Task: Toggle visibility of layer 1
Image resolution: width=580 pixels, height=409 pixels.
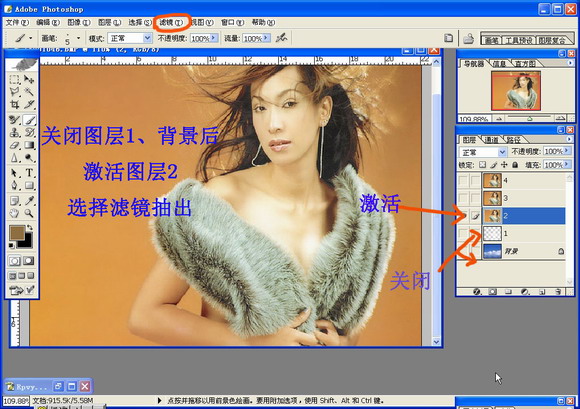Action: [x=463, y=233]
